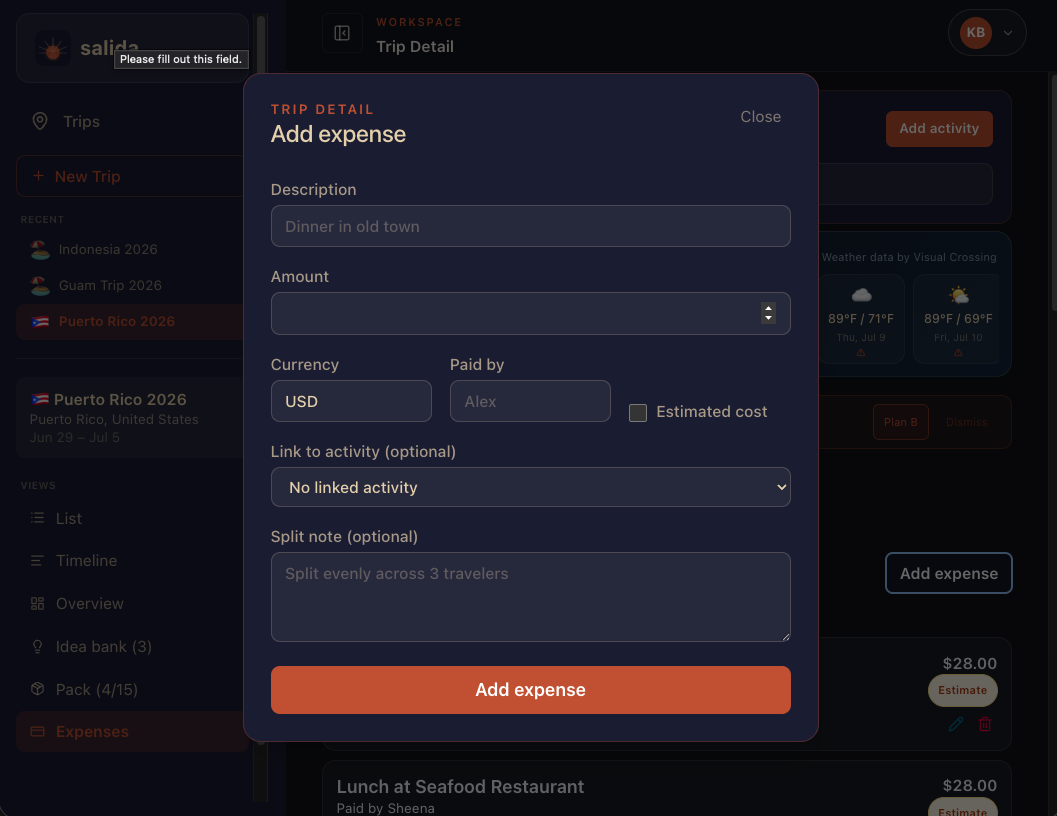Image resolution: width=1057 pixels, height=816 pixels.
Task: Focus the Paid by input field
Action: [x=531, y=401]
